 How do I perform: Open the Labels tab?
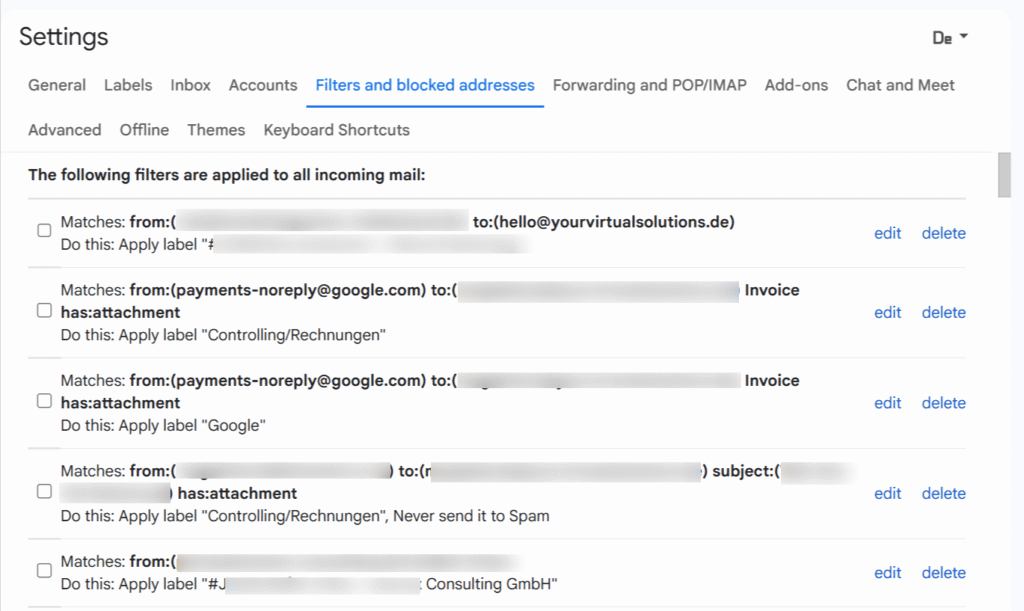[x=128, y=85]
